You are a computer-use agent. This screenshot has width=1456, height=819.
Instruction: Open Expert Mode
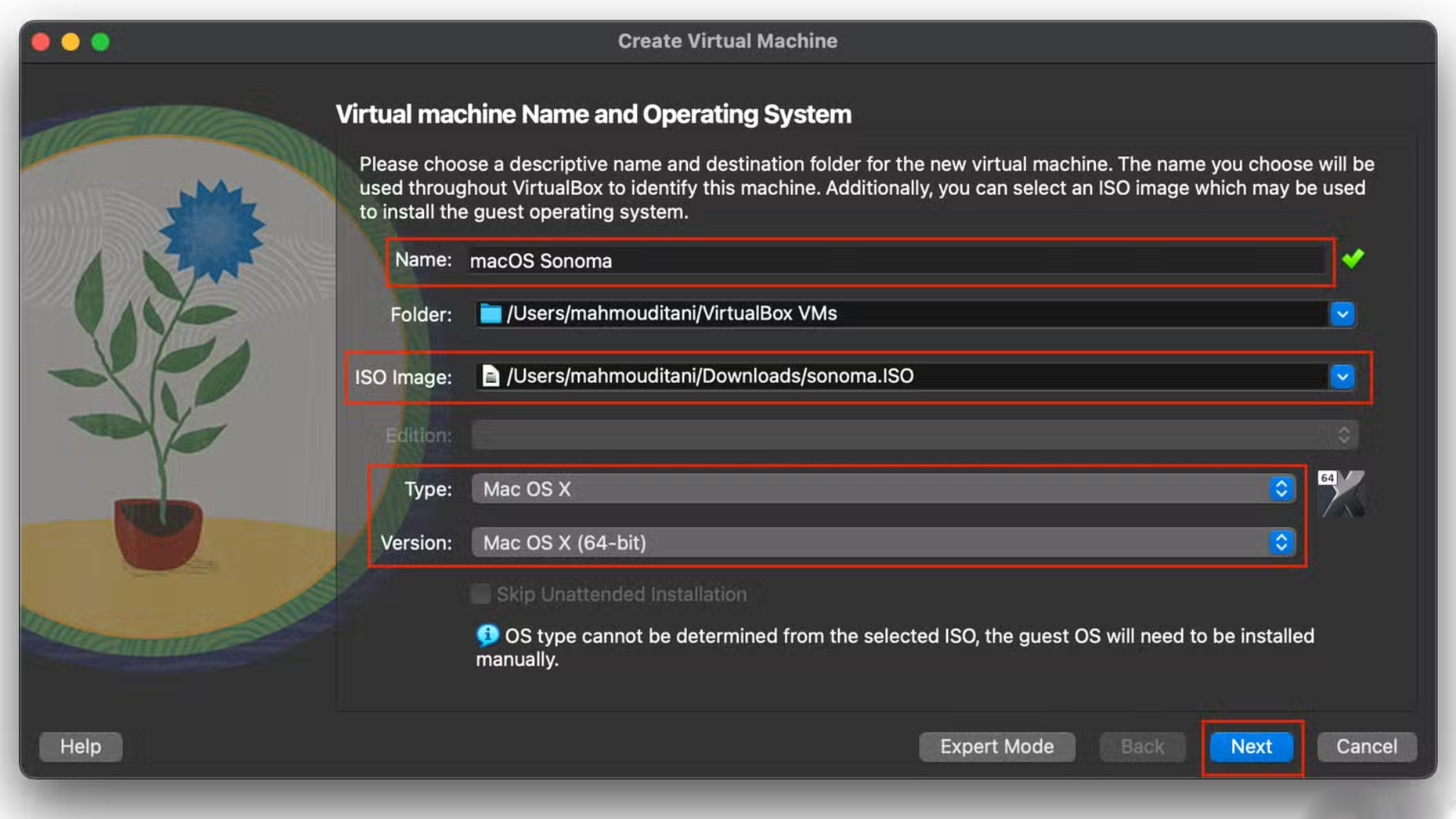pos(997,747)
